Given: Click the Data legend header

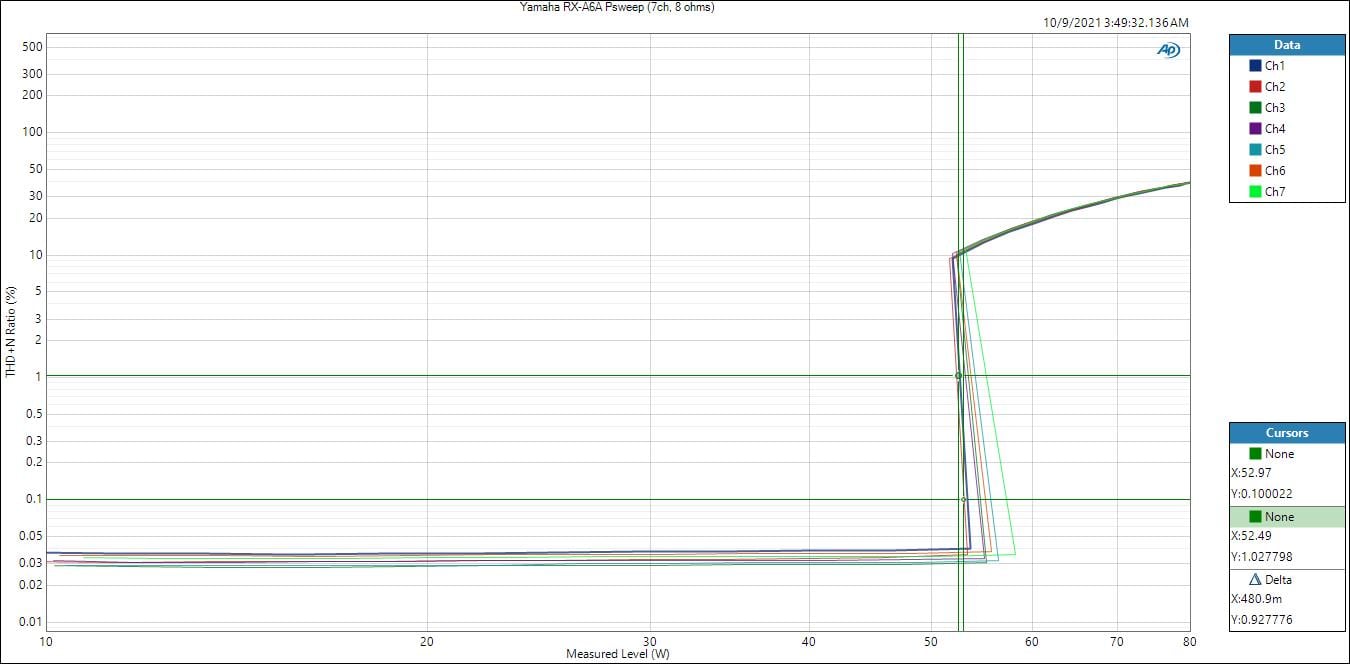Looking at the screenshot, I should click(x=1286, y=45).
